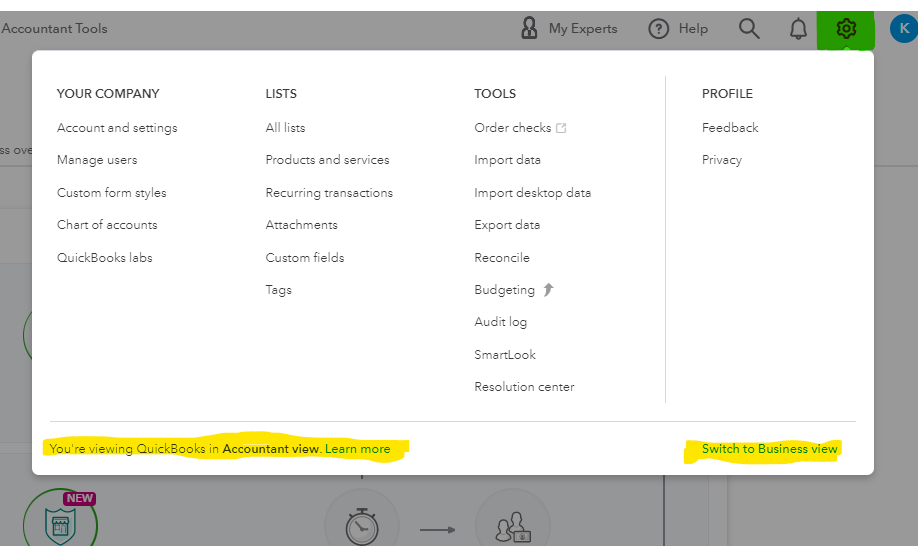Click the My Experts person icon

[529, 28]
